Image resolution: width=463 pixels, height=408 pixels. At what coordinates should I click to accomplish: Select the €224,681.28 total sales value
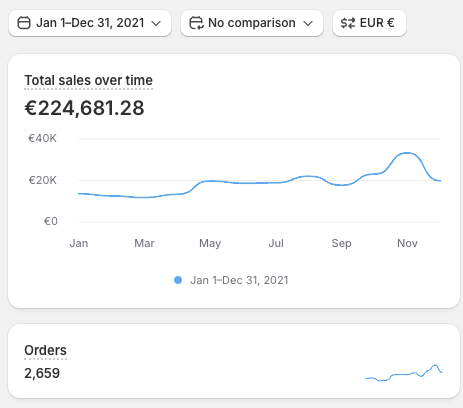coord(84,108)
